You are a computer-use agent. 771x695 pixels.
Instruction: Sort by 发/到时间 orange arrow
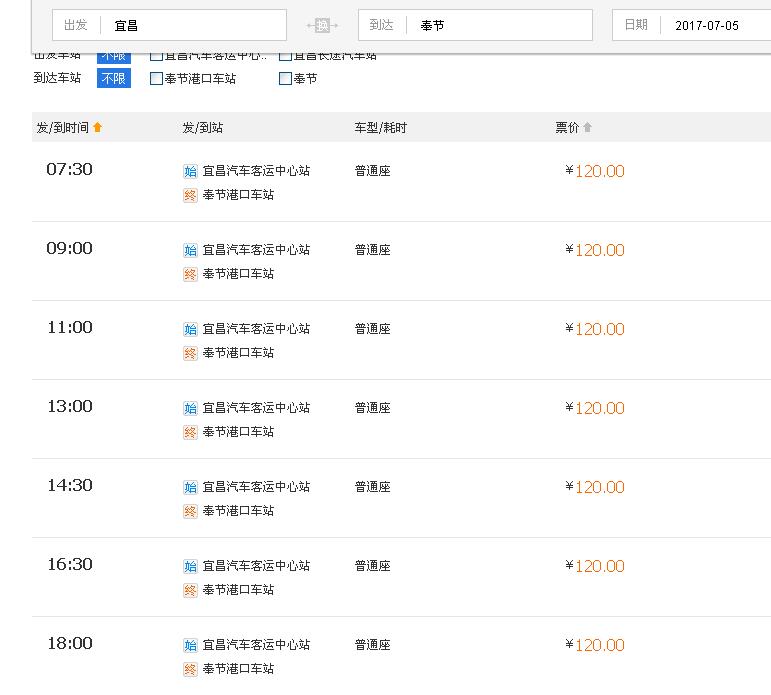tap(97, 127)
